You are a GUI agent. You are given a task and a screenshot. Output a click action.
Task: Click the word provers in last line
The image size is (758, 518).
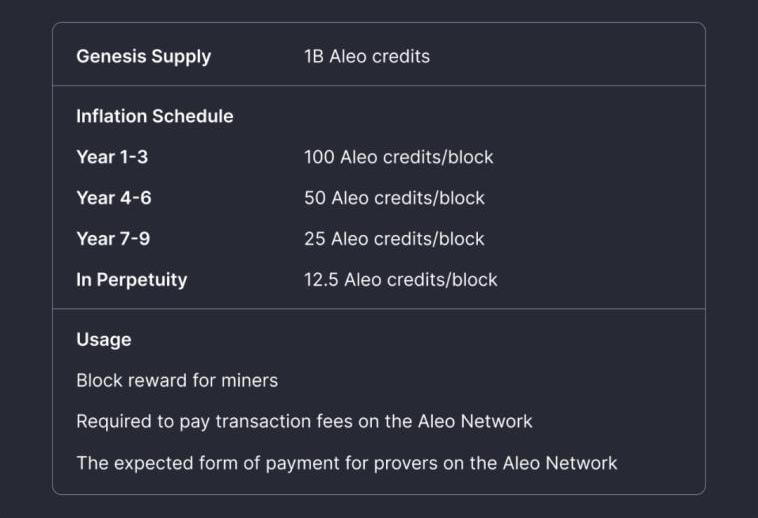tap(406, 464)
